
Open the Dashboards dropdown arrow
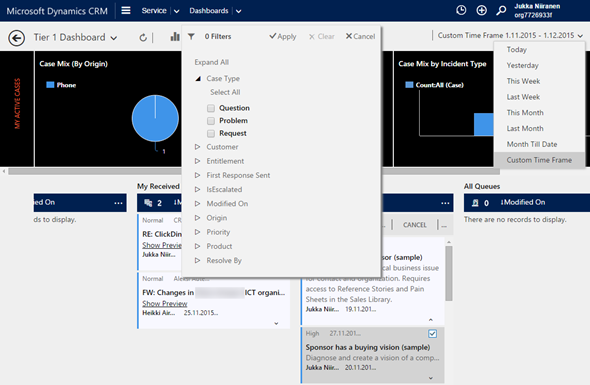(x=239, y=11)
